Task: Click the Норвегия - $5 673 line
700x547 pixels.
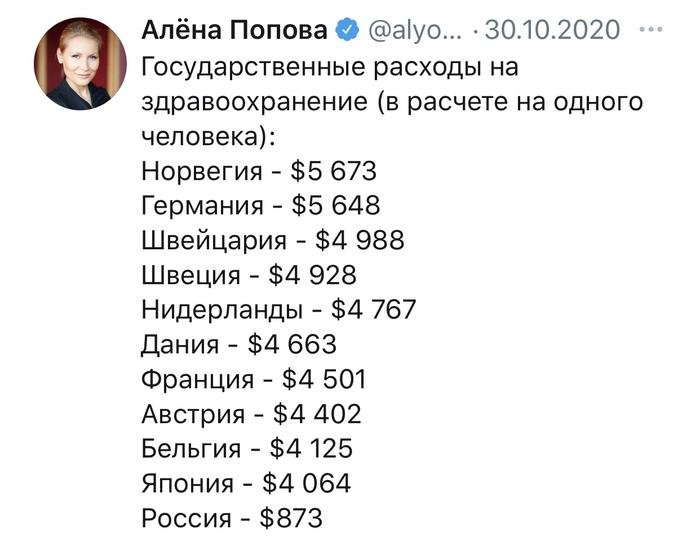Action: [260, 170]
